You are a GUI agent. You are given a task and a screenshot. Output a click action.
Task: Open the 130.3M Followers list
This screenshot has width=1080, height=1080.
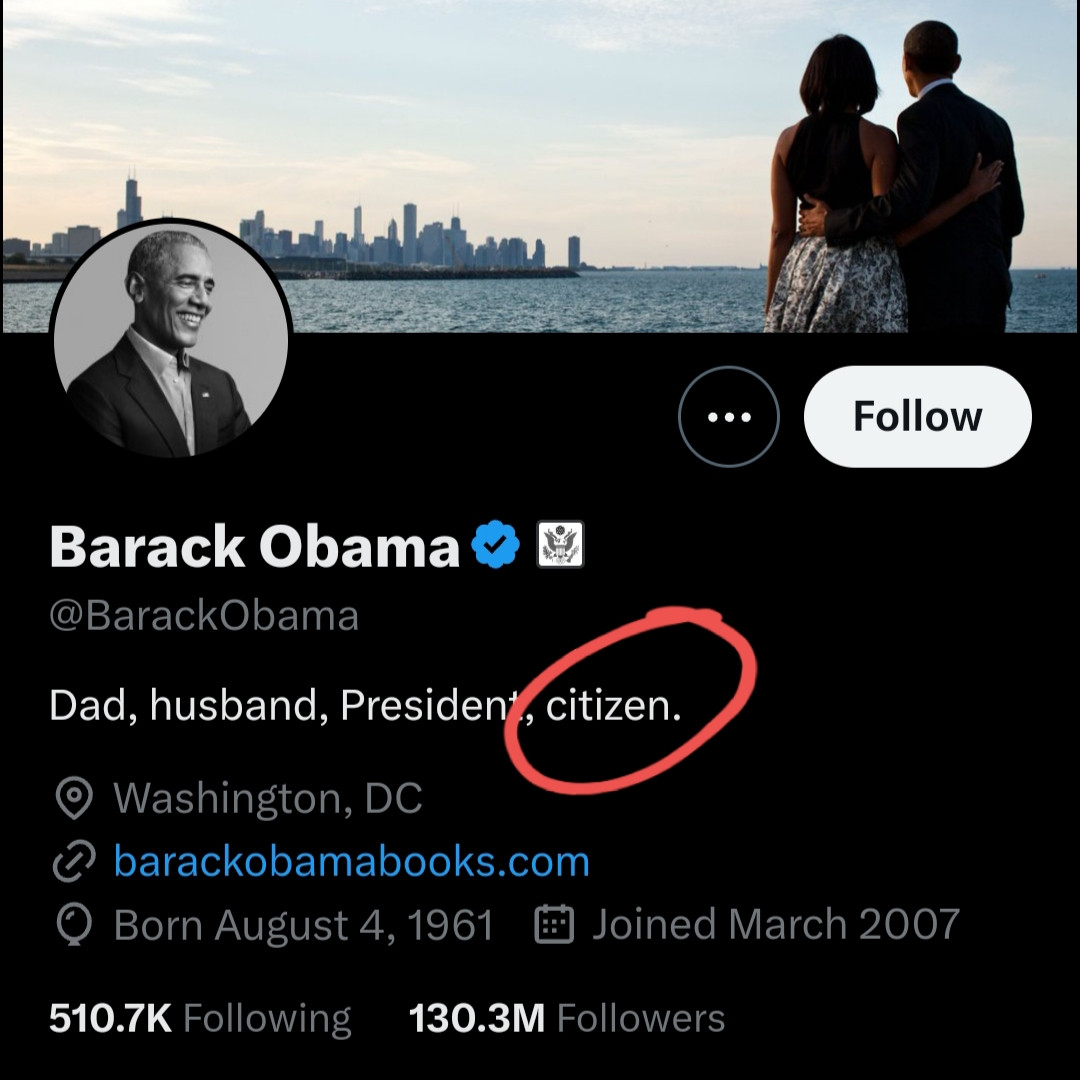567,1019
